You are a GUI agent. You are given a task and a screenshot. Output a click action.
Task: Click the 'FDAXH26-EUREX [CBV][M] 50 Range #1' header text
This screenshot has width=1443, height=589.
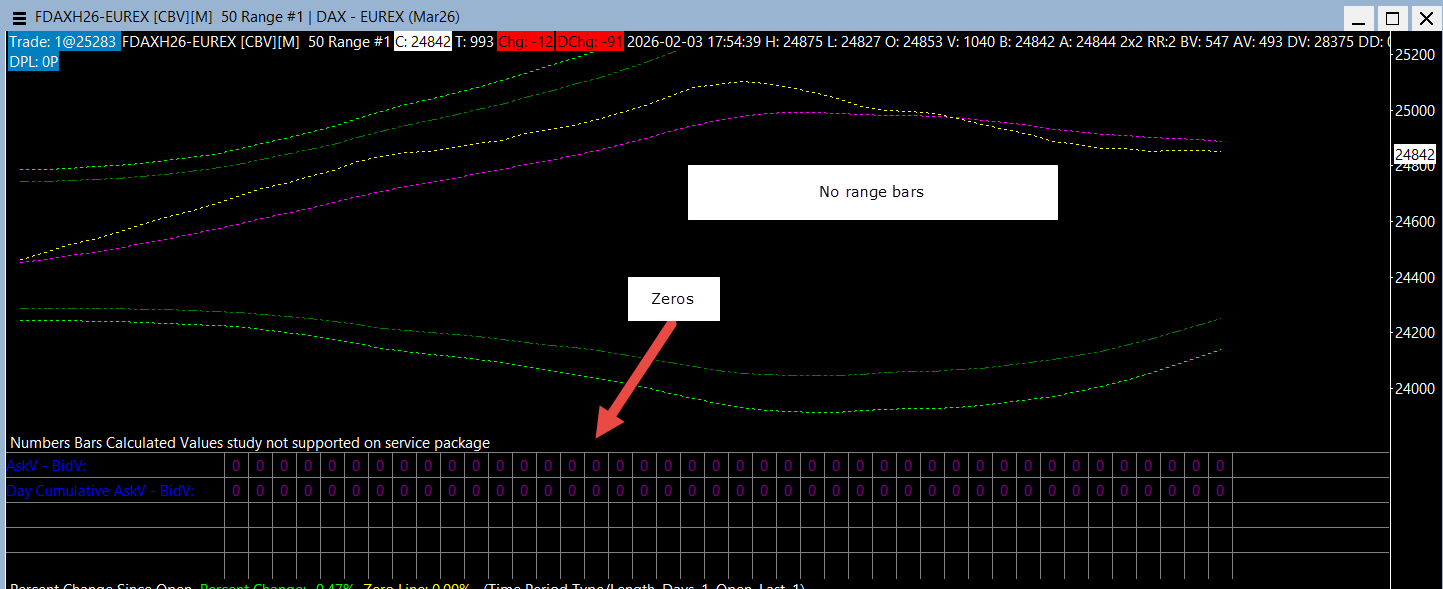[256, 42]
